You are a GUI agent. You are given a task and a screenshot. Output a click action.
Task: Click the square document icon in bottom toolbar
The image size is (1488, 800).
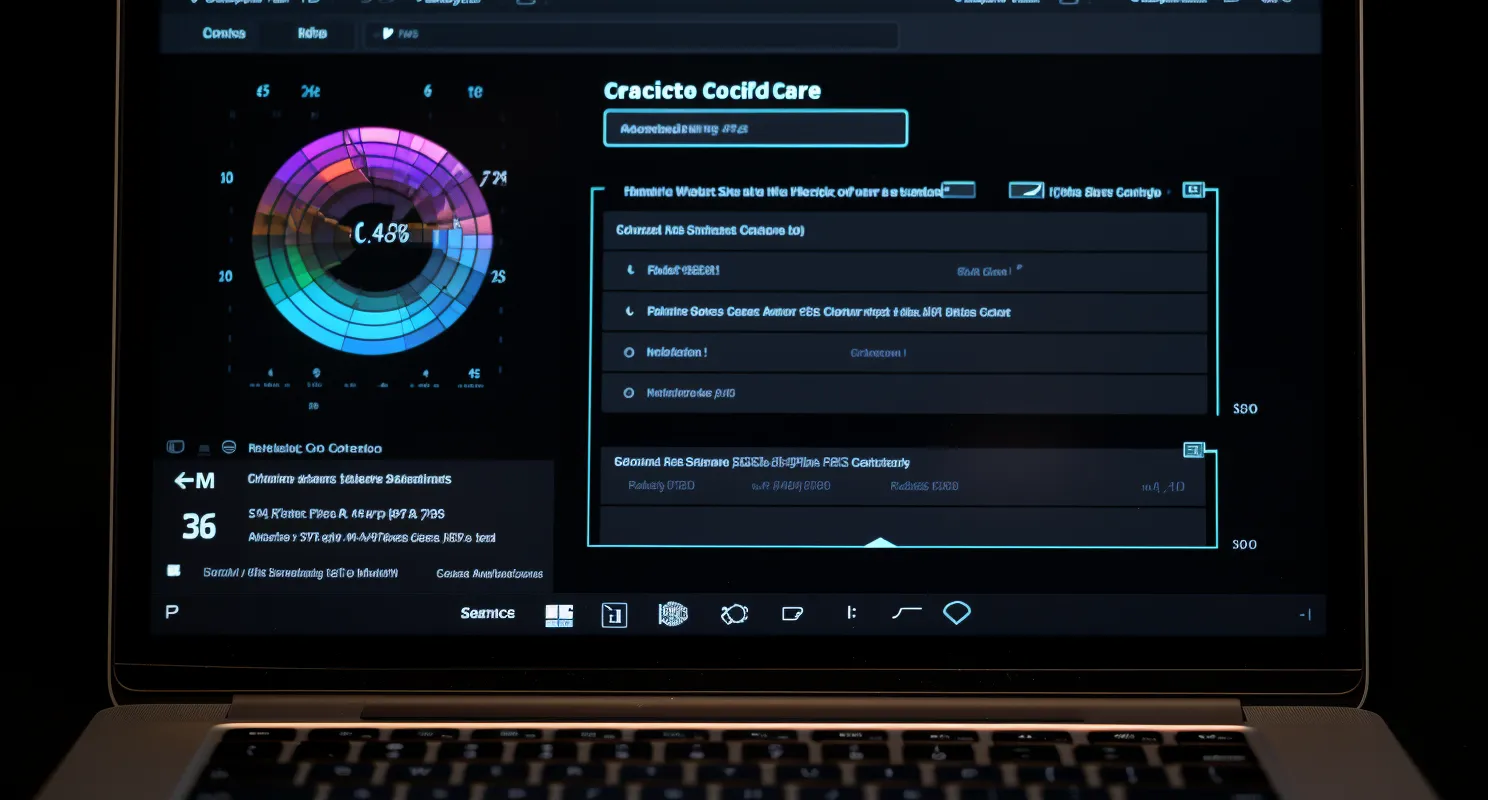click(x=614, y=615)
